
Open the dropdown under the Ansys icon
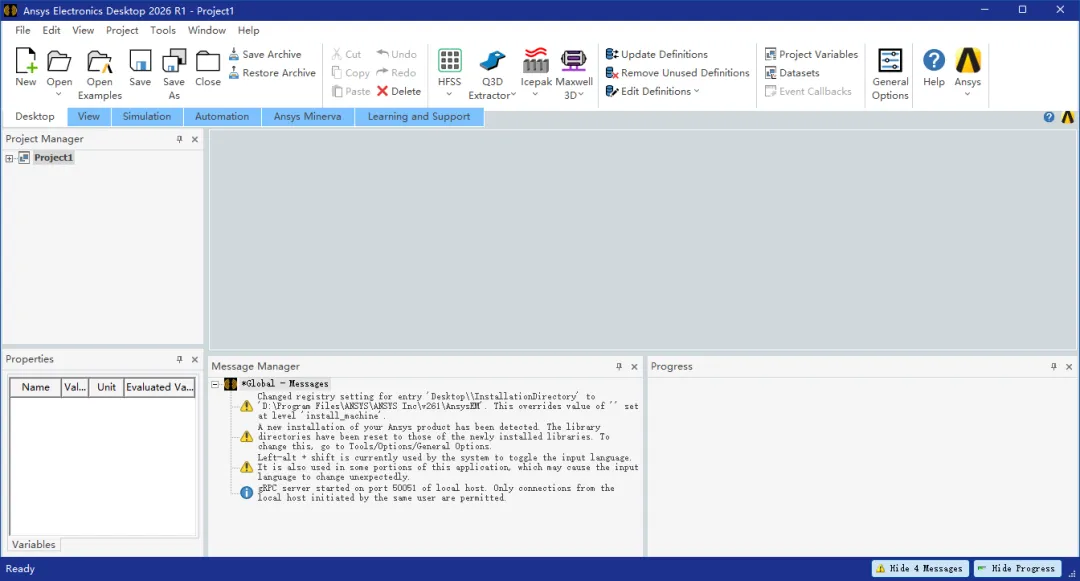coord(967,94)
